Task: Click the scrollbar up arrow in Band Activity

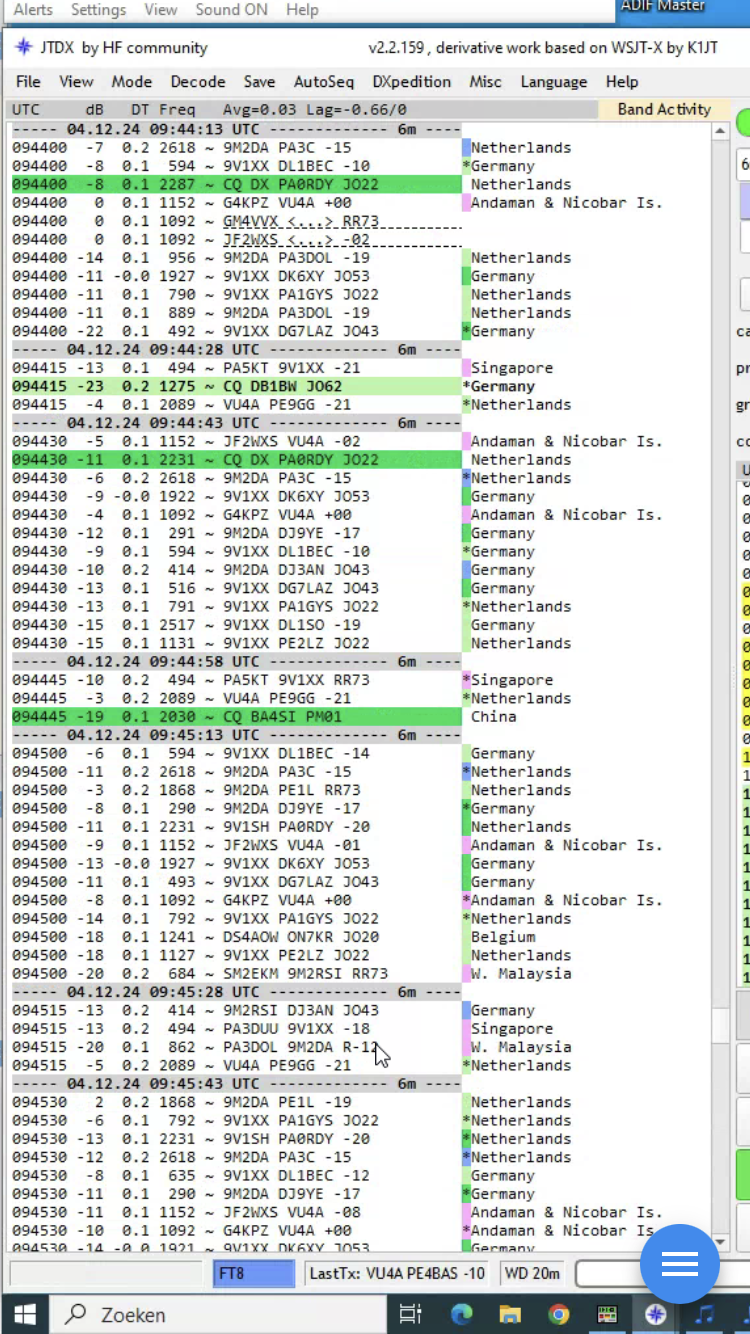Action: click(x=720, y=132)
